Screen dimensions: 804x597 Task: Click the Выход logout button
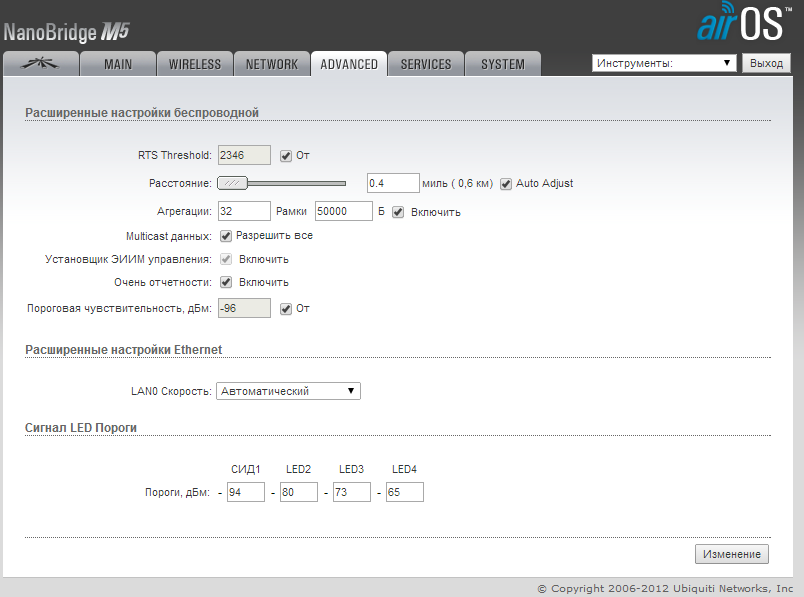click(766, 63)
